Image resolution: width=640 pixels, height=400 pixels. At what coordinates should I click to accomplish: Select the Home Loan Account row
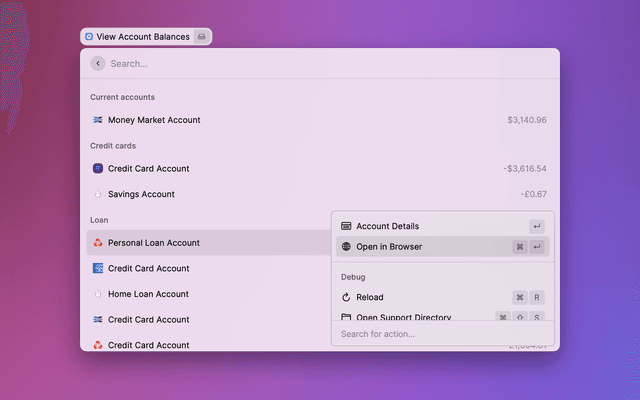point(148,294)
